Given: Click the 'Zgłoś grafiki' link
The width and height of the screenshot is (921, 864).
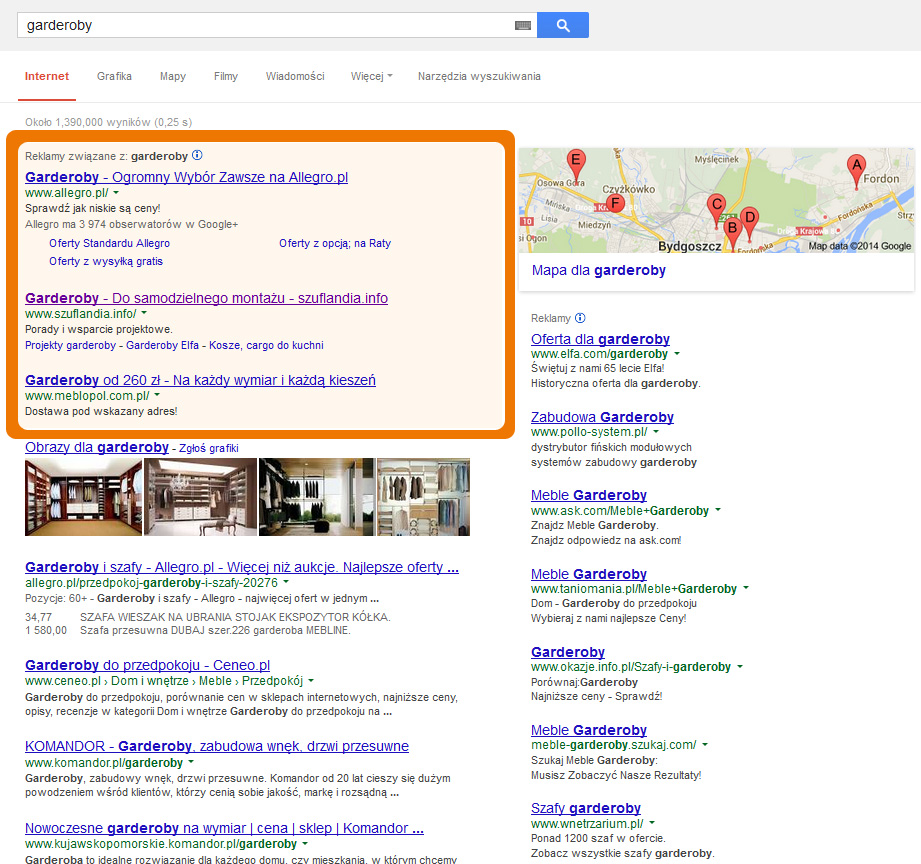Looking at the screenshot, I should 209,449.
